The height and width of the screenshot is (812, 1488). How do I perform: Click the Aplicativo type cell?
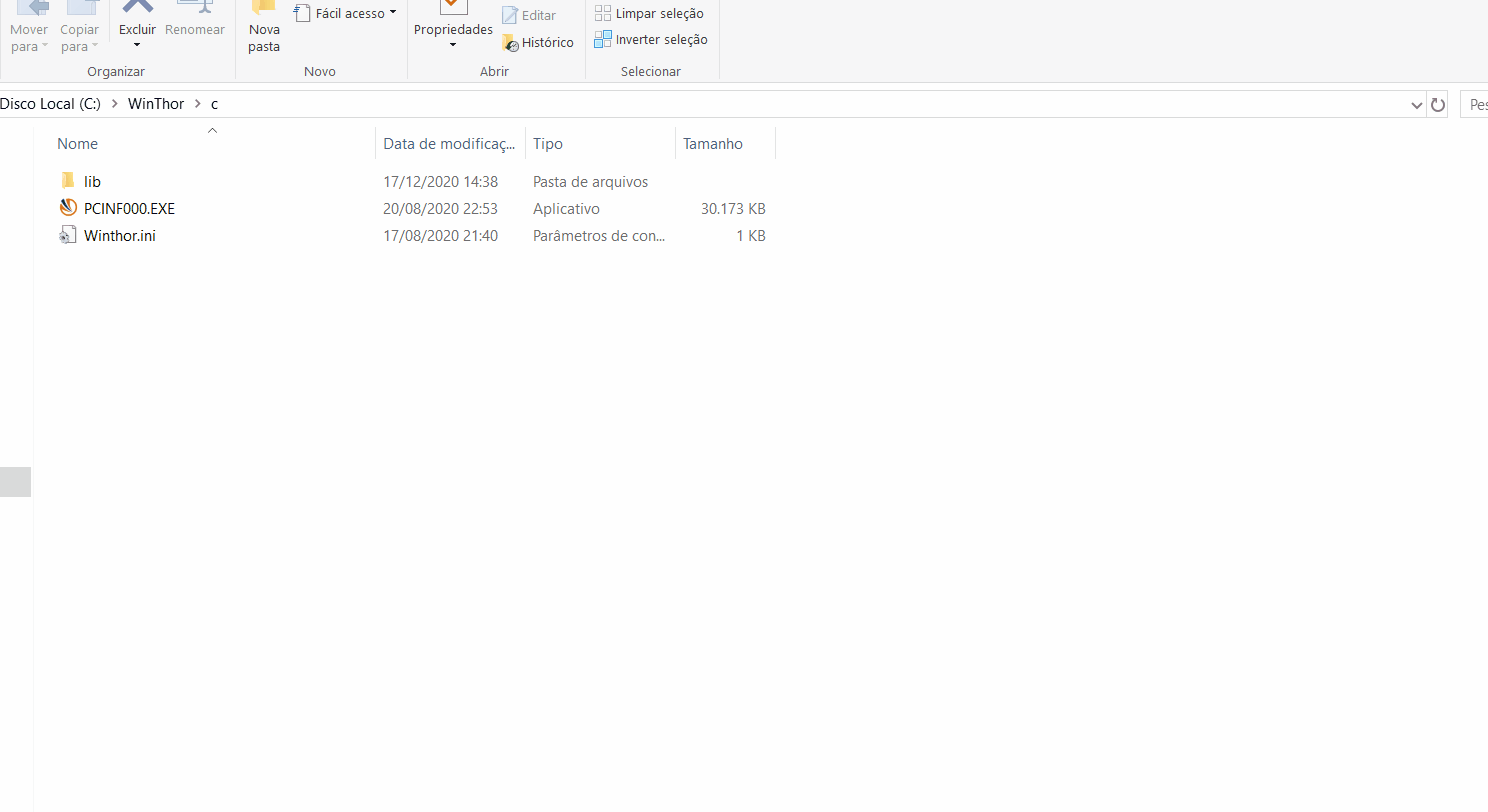click(x=566, y=209)
